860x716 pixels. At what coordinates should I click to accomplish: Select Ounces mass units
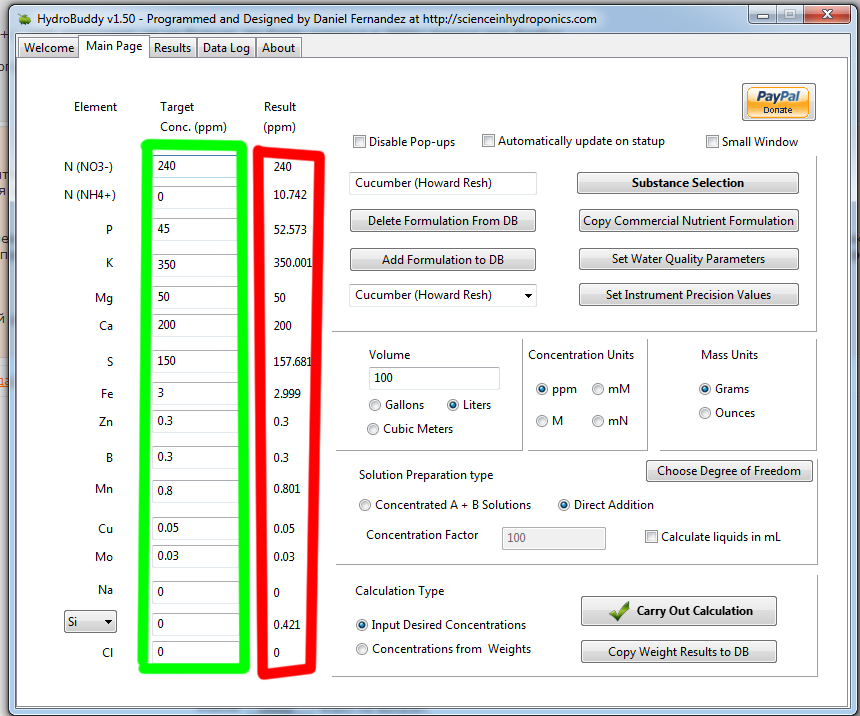click(x=705, y=413)
